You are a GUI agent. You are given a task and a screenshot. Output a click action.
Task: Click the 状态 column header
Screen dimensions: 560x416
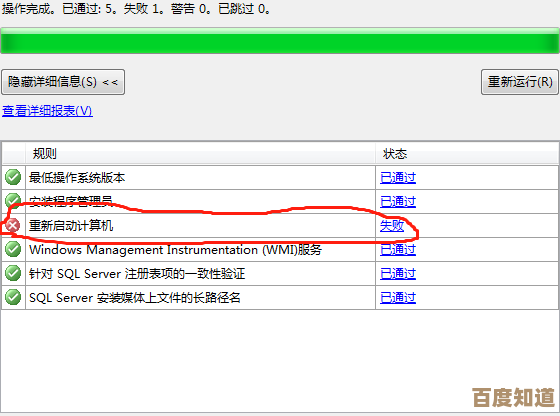pyautogui.click(x=467, y=154)
